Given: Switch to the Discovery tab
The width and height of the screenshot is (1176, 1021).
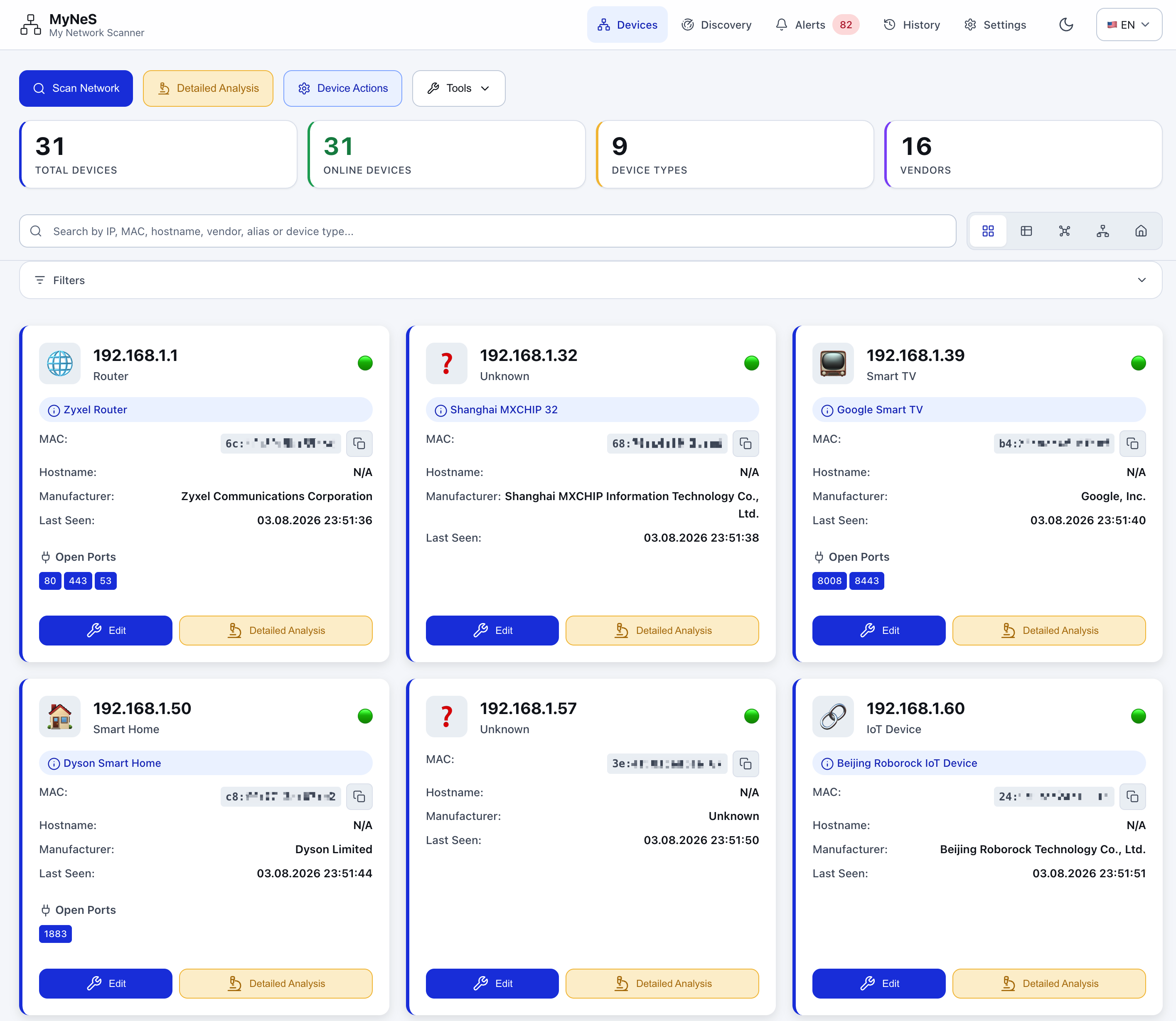Looking at the screenshot, I should click(716, 25).
